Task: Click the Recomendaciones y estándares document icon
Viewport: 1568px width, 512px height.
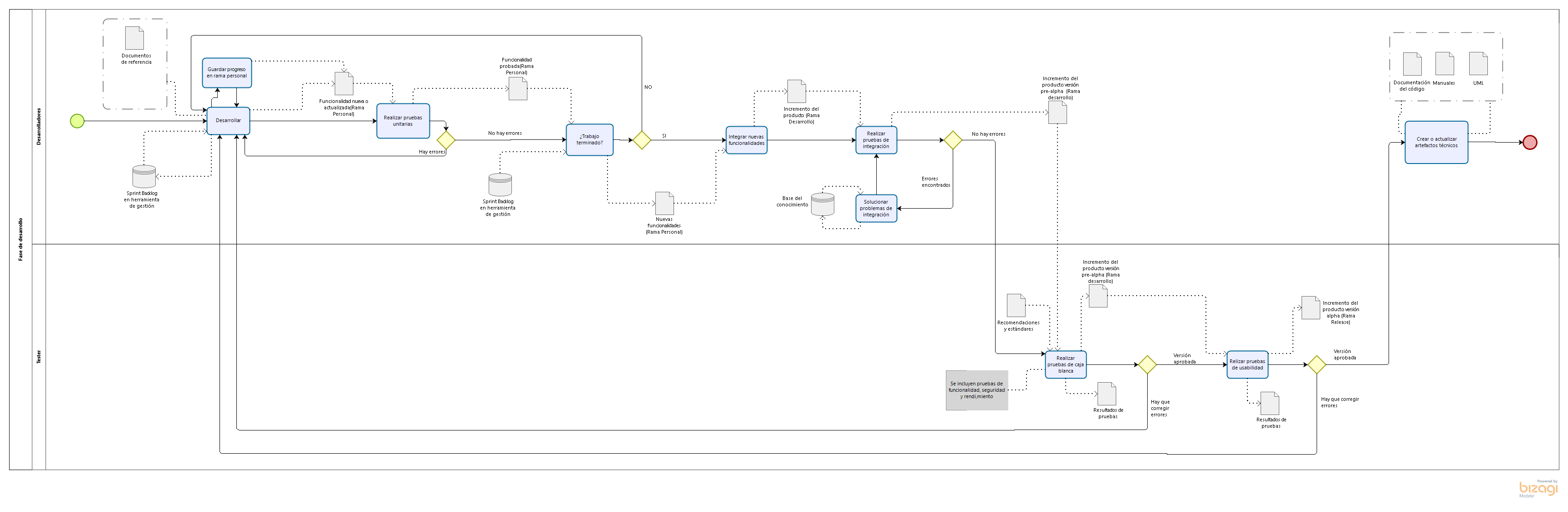Action: (x=1016, y=306)
